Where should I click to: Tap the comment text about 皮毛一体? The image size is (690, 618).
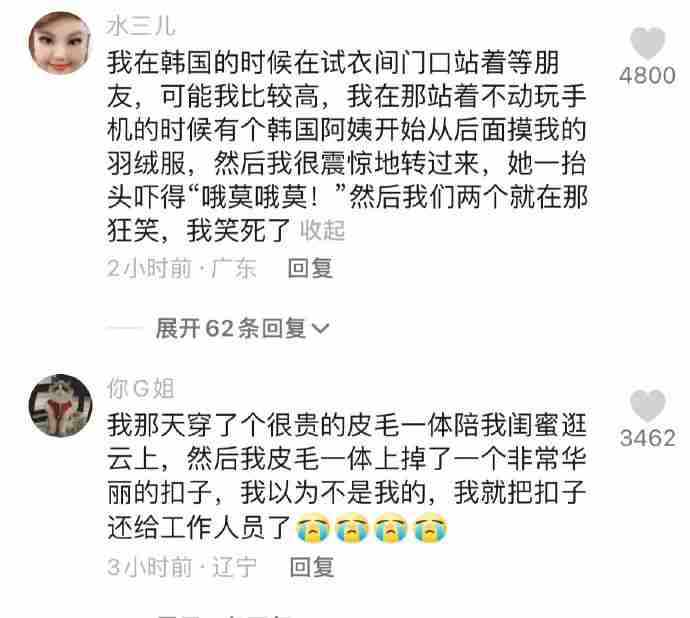point(348,477)
